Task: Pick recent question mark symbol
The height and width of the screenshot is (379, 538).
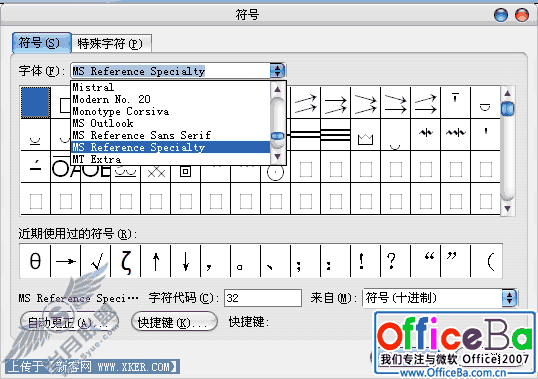Action: pos(396,261)
